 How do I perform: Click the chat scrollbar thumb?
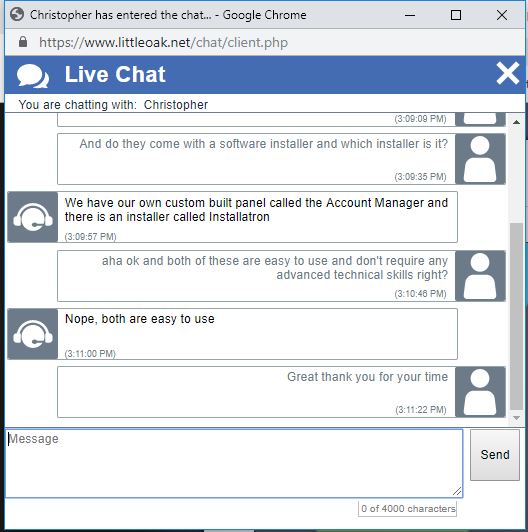[x=516, y=316]
